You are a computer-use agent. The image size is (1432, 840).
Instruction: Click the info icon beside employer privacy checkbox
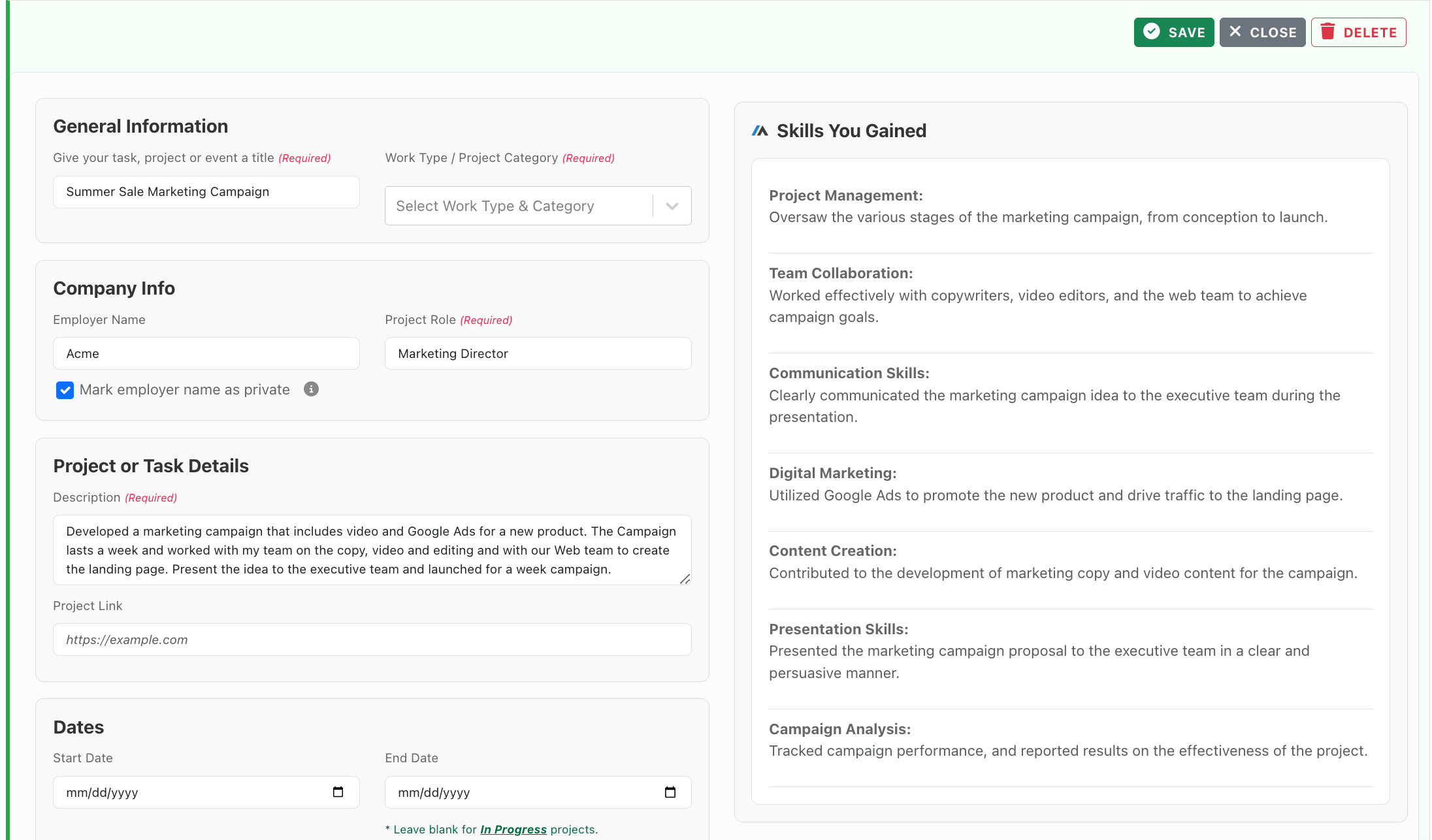[x=311, y=389]
